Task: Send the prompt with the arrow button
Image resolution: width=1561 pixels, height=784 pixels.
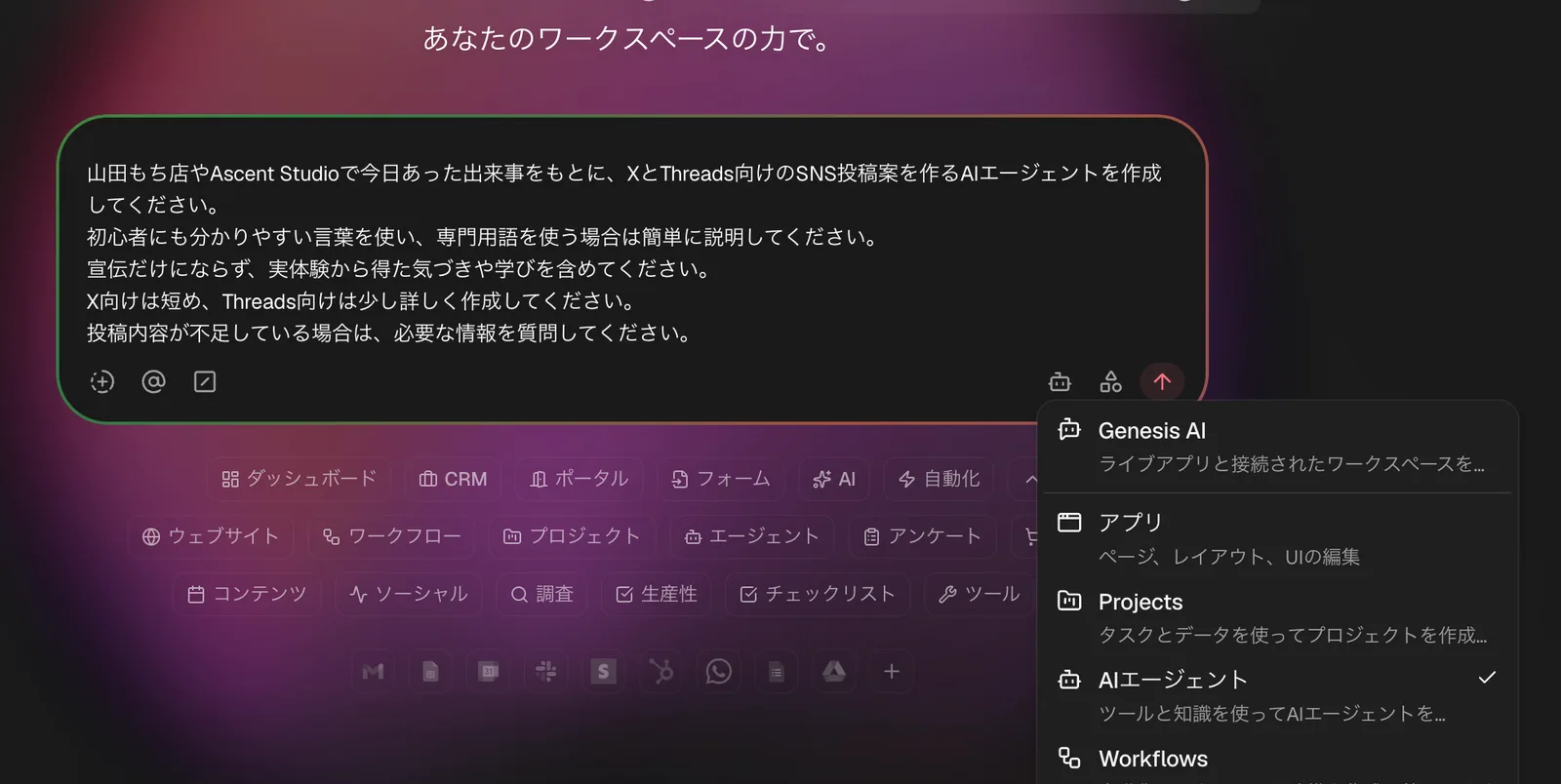Action: click(1162, 381)
